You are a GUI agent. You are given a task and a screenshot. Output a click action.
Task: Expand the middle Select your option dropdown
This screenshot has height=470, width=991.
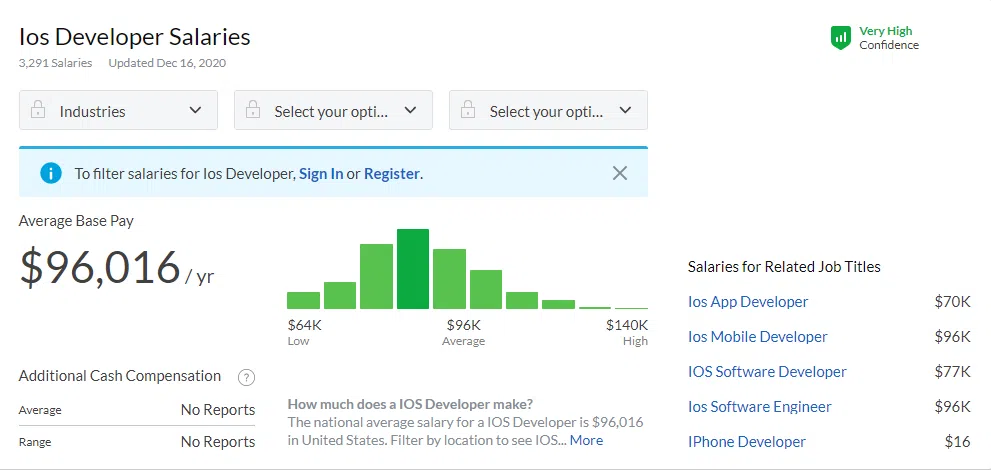click(x=333, y=111)
